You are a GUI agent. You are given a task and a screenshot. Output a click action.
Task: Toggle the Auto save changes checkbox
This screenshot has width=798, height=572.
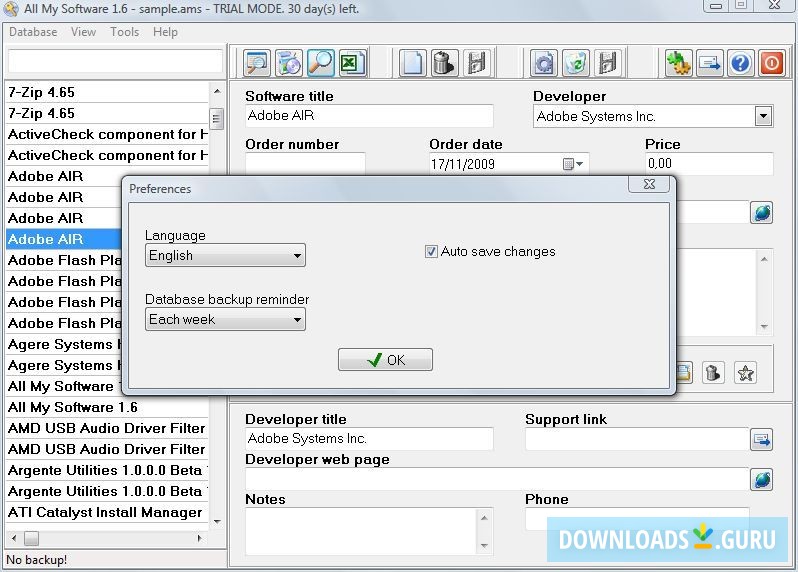click(x=431, y=251)
